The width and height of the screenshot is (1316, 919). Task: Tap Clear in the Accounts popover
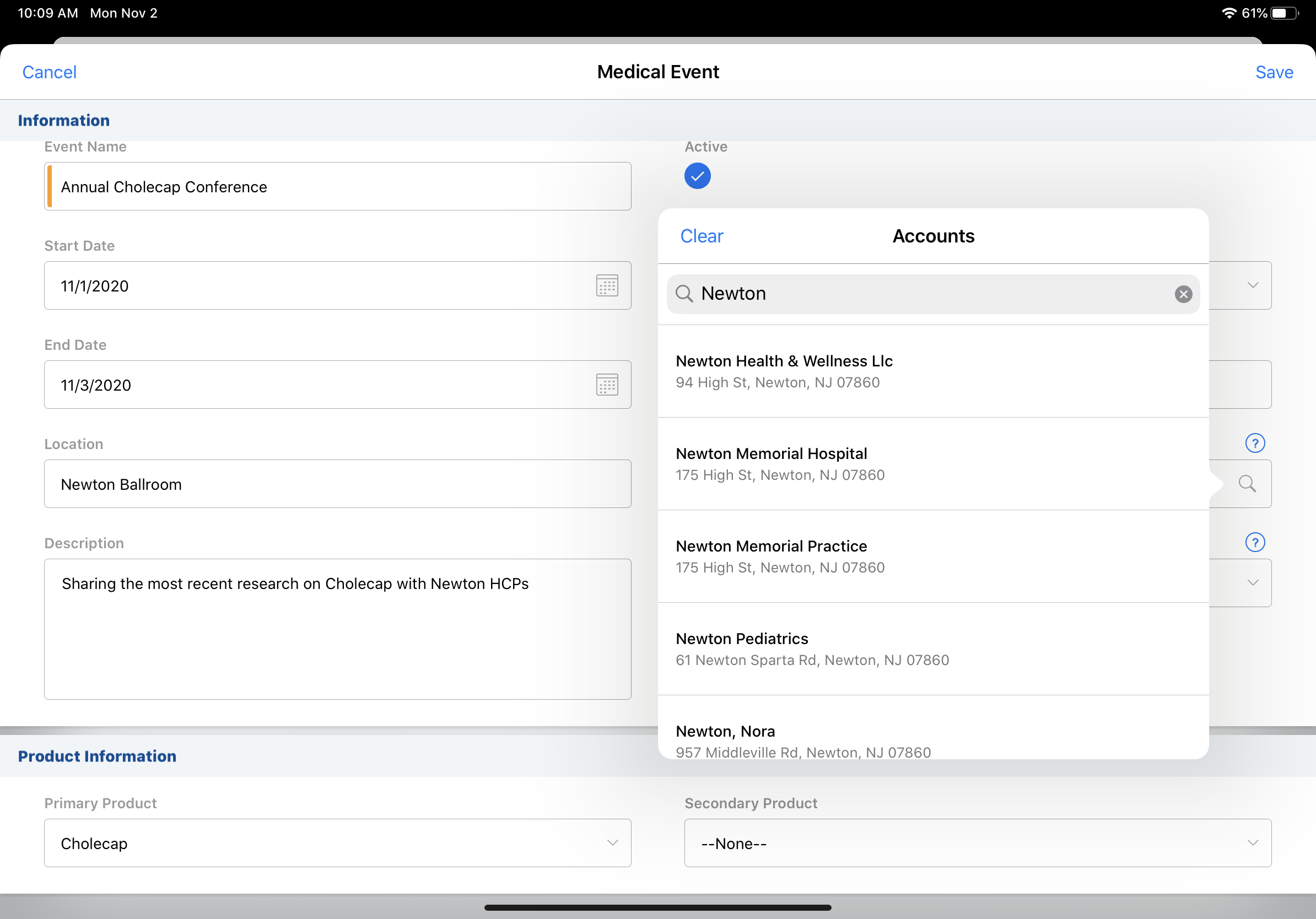[x=701, y=236]
